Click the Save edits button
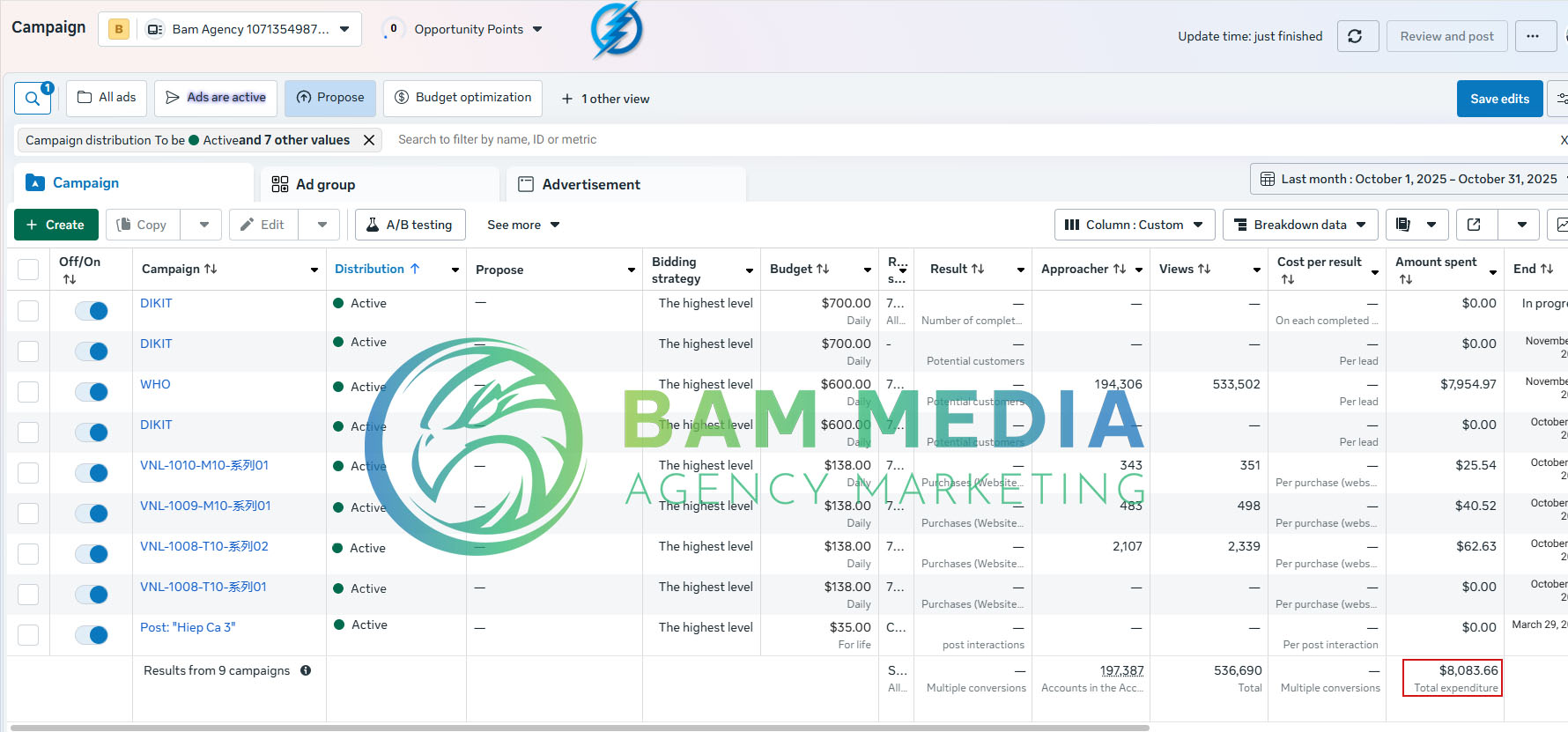The image size is (1568, 732). 1499,99
